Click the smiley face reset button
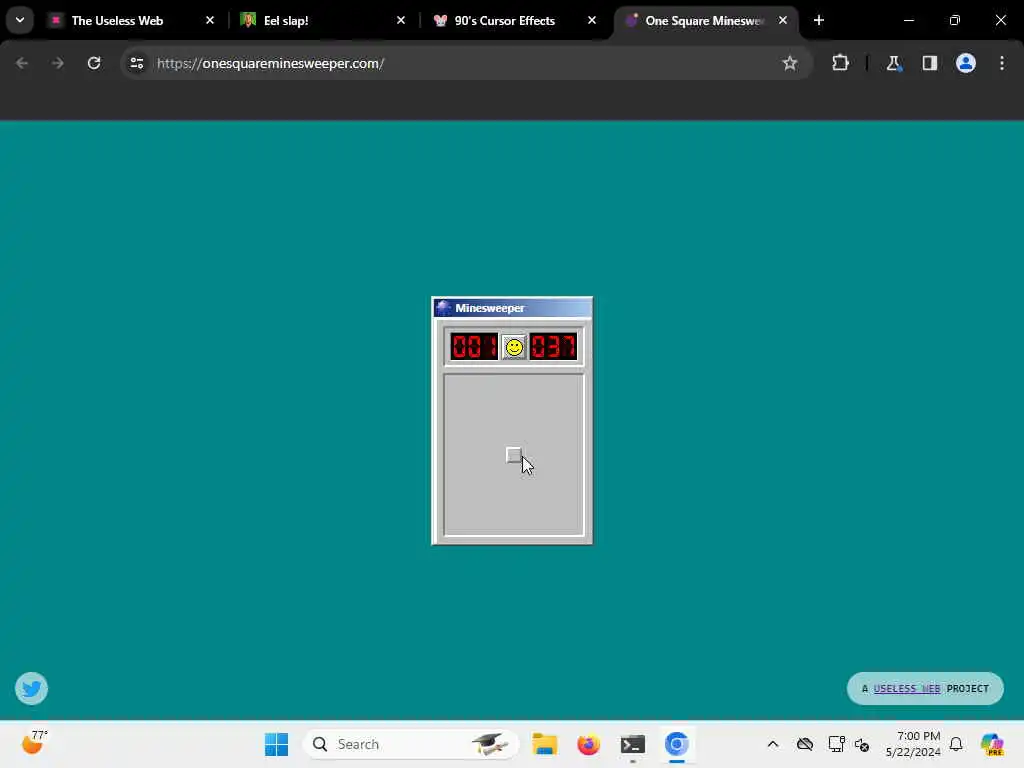This screenshot has height=768, width=1024. click(514, 347)
